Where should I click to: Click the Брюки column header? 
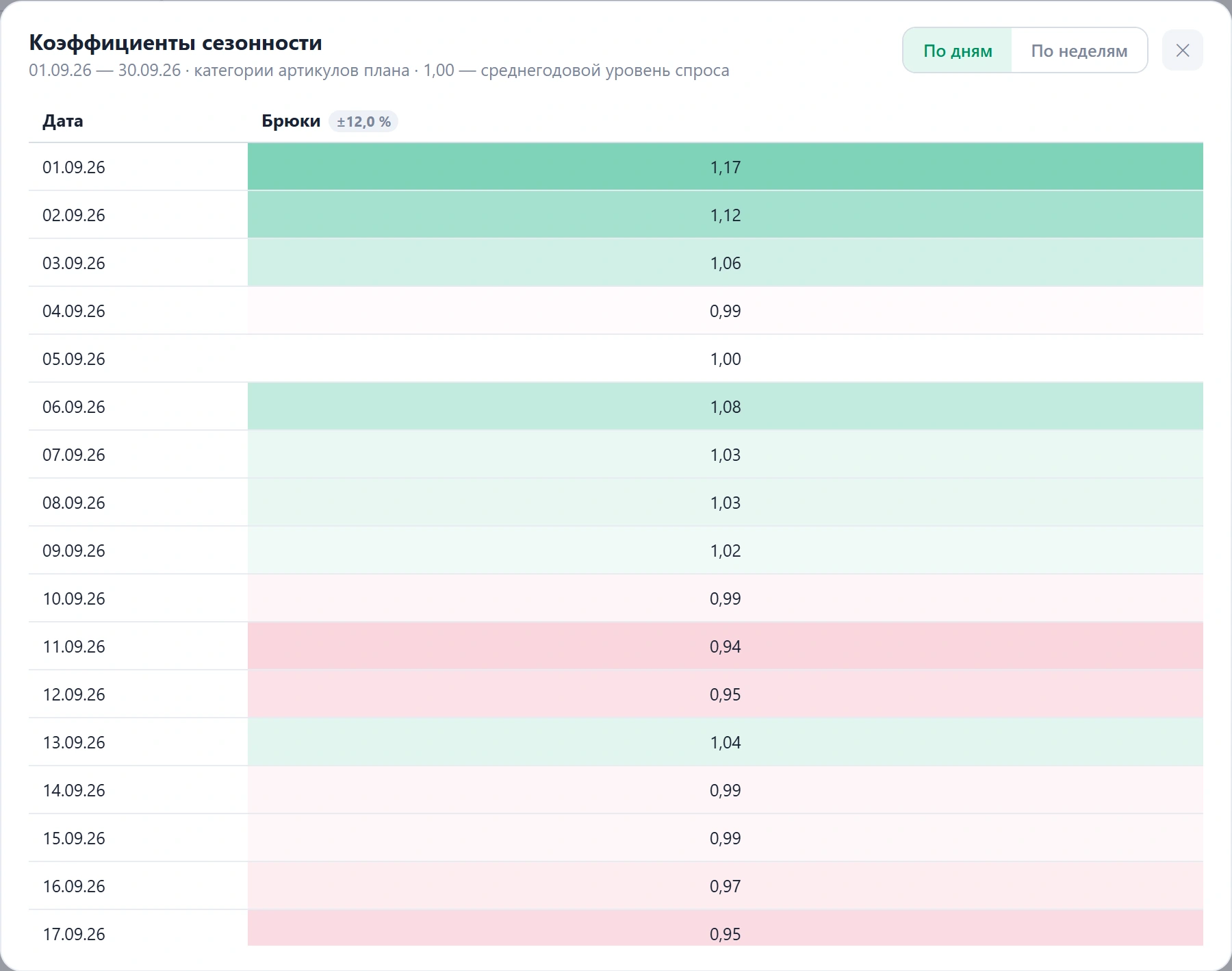point(291,121)
